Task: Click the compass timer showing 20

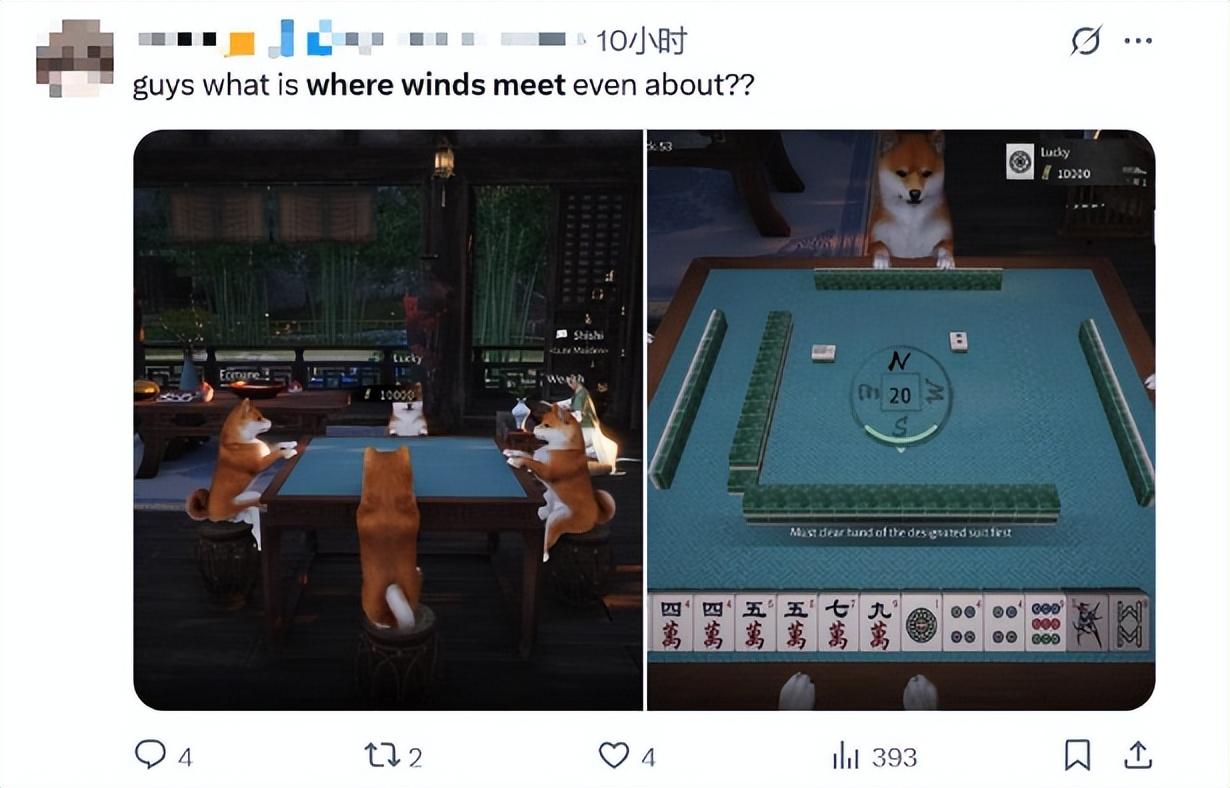Action: (x=900, y=395)
